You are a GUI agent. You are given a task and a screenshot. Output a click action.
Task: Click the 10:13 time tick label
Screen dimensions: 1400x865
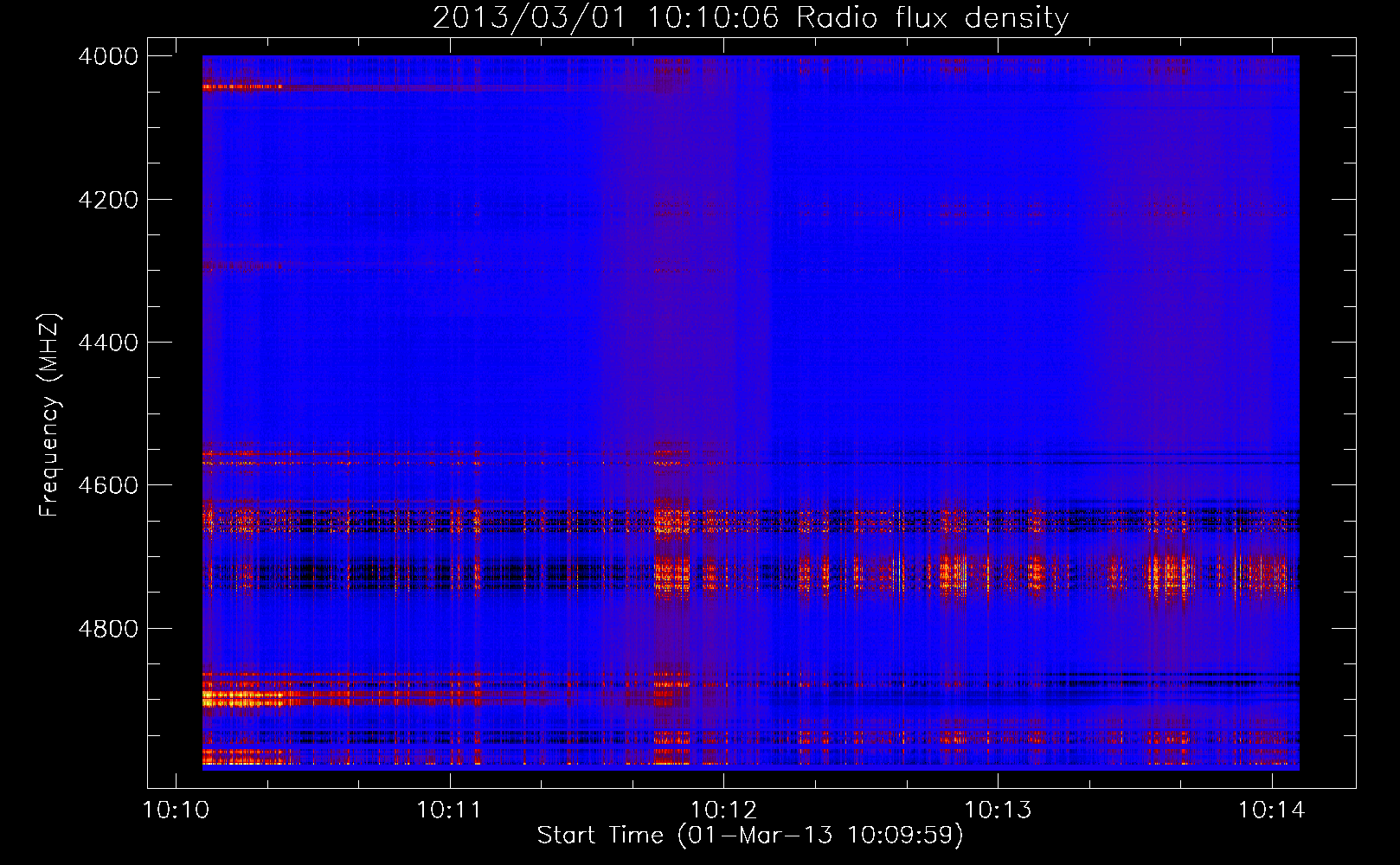pos(998,811)
